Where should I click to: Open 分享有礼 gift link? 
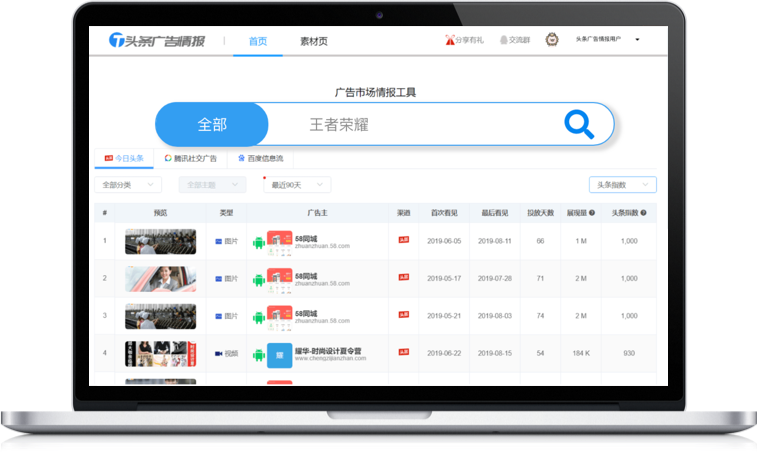point(464,40)
